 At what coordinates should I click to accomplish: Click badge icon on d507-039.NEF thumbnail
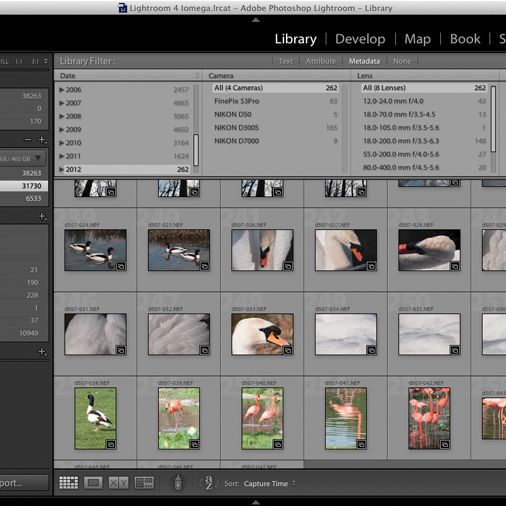tap(194, 445)
